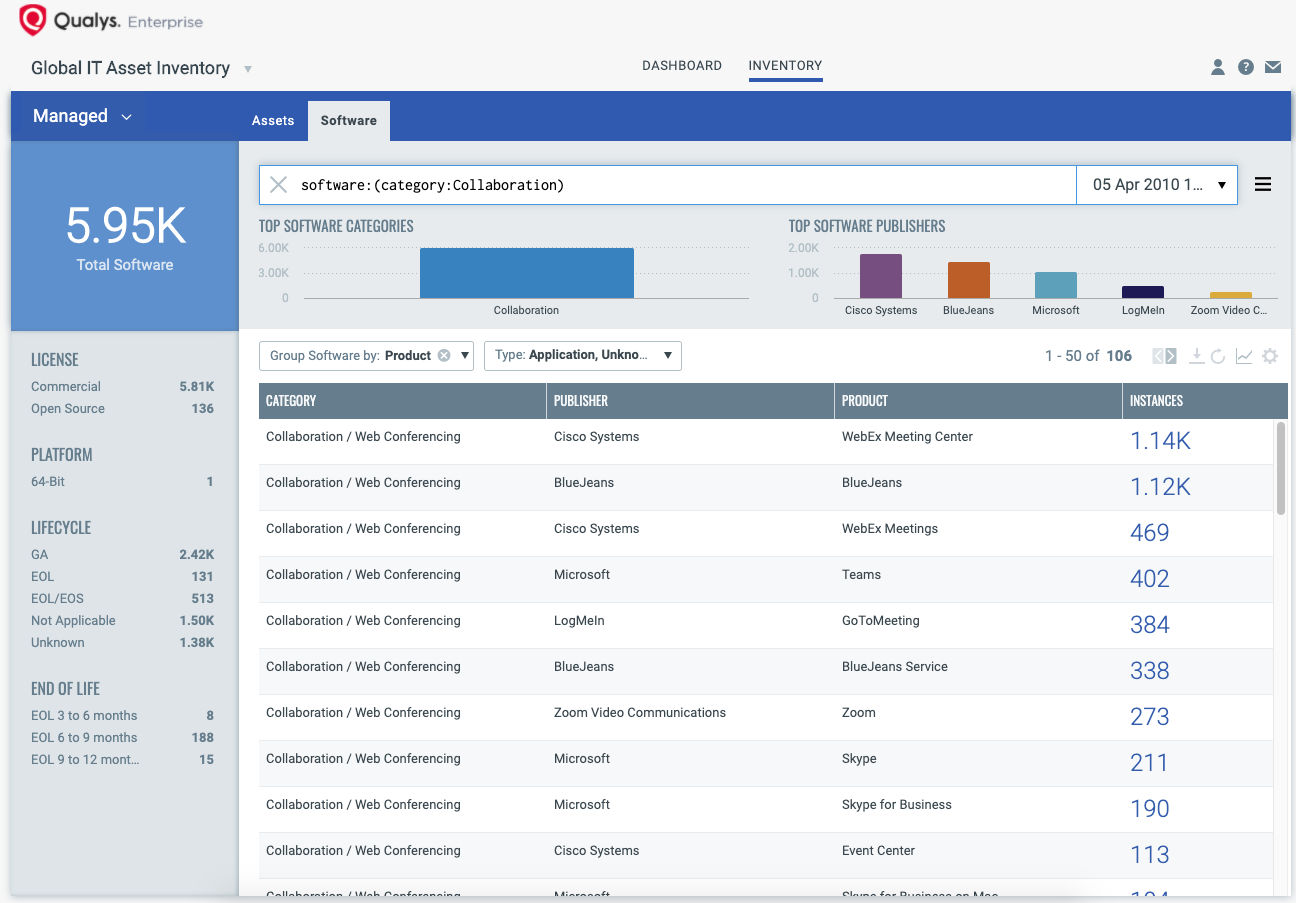The height and width of the screenshot is (903, 1296).
Task: Open the 402 instances for Teams
Action: [x=1150, y=579]
